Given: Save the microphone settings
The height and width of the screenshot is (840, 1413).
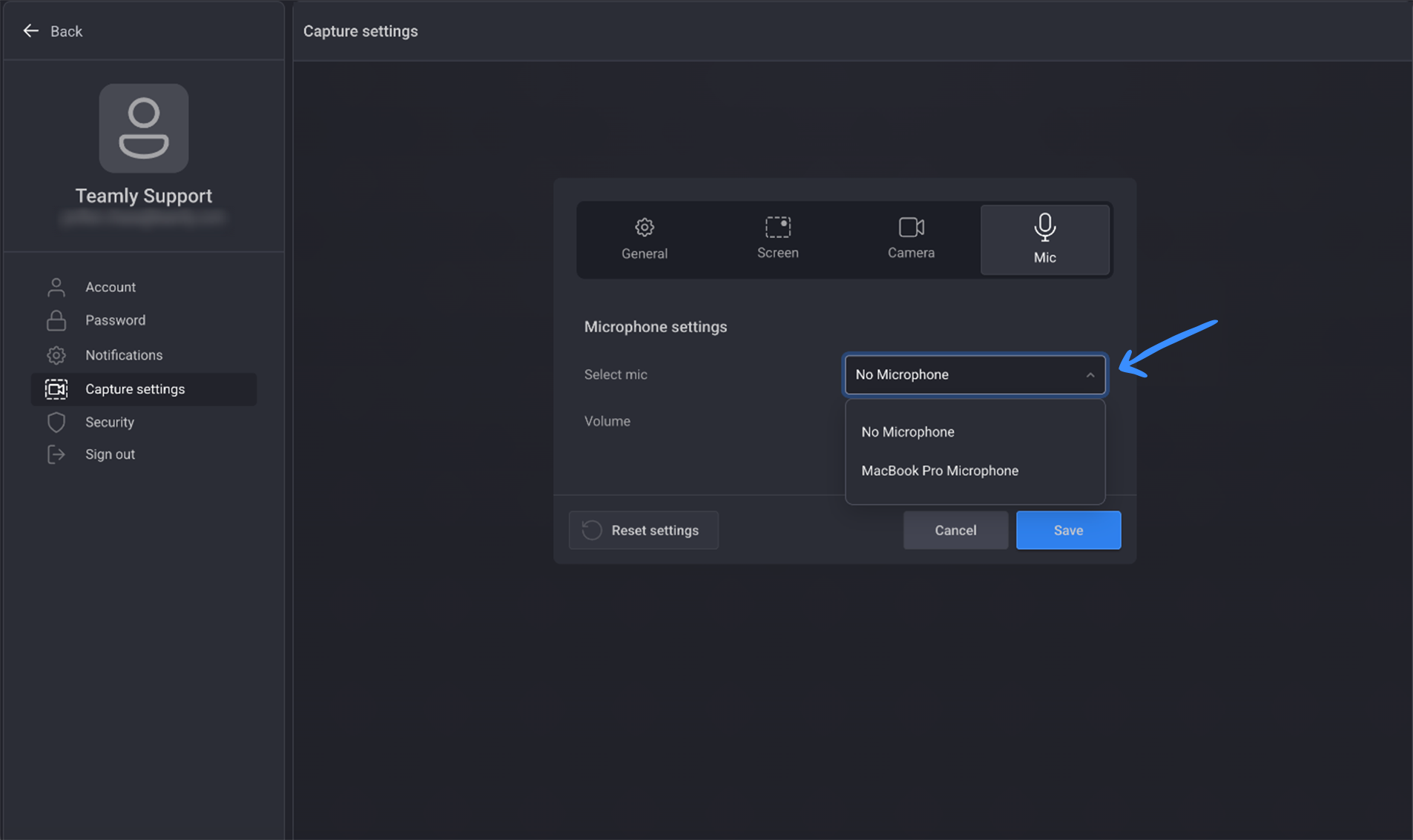Looking at the screenshot, I should [1068, 530].
